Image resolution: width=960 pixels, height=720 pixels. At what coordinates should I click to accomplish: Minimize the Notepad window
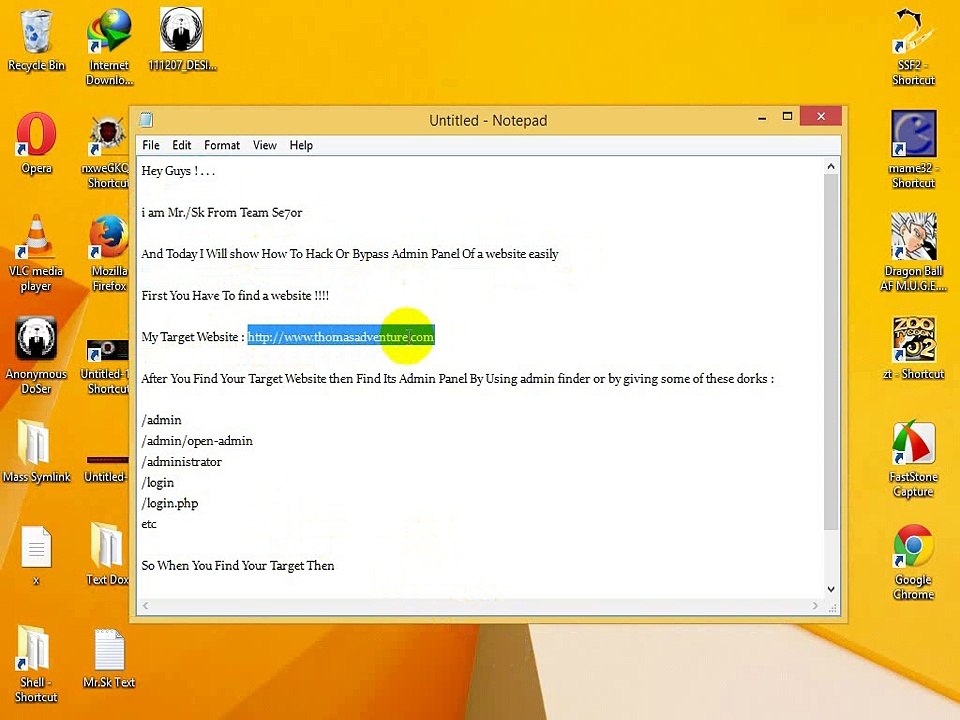(762, 118)
